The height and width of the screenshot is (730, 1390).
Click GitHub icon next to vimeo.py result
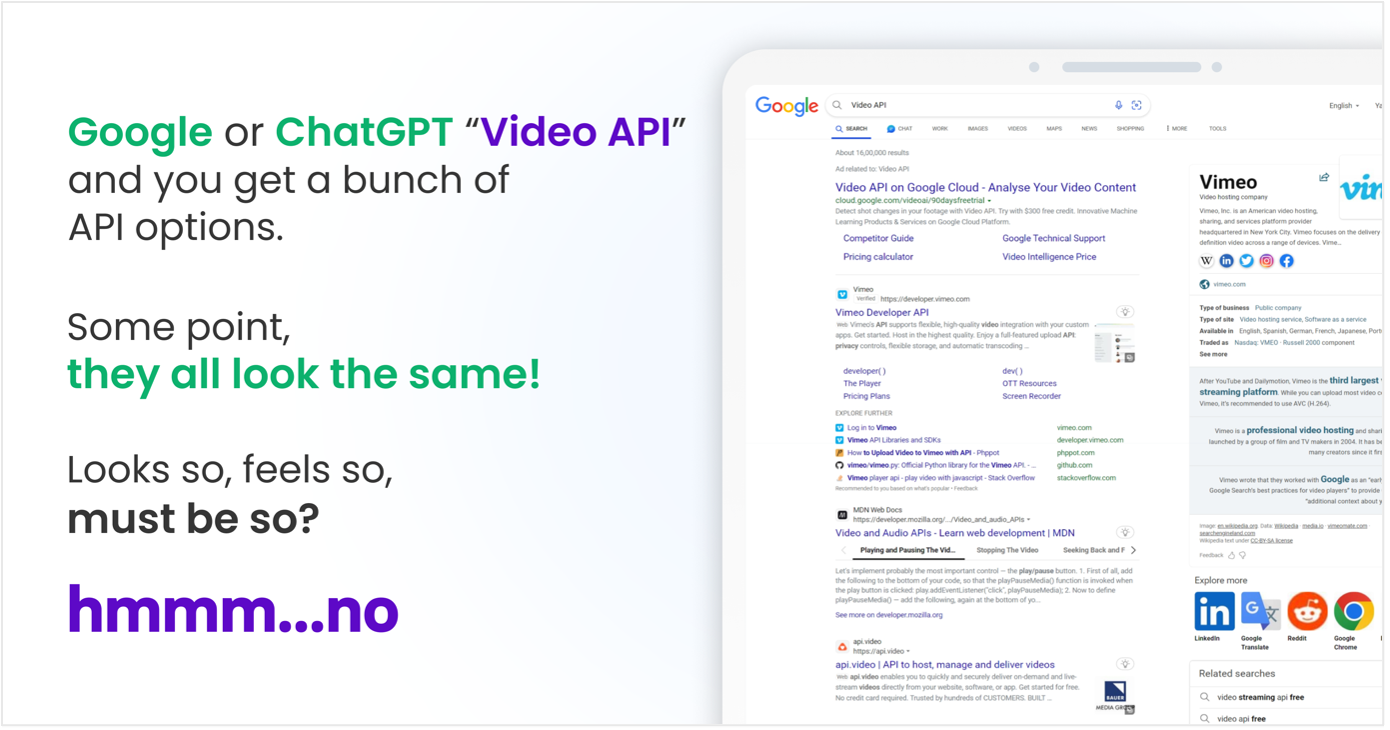pyautogui.click(x=839, y=465)
